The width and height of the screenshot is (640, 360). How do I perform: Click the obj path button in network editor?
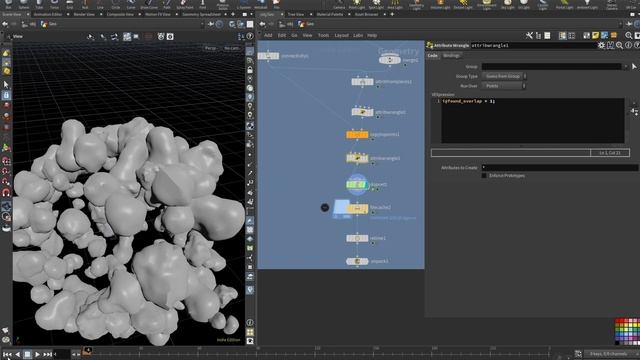(287, 24)
